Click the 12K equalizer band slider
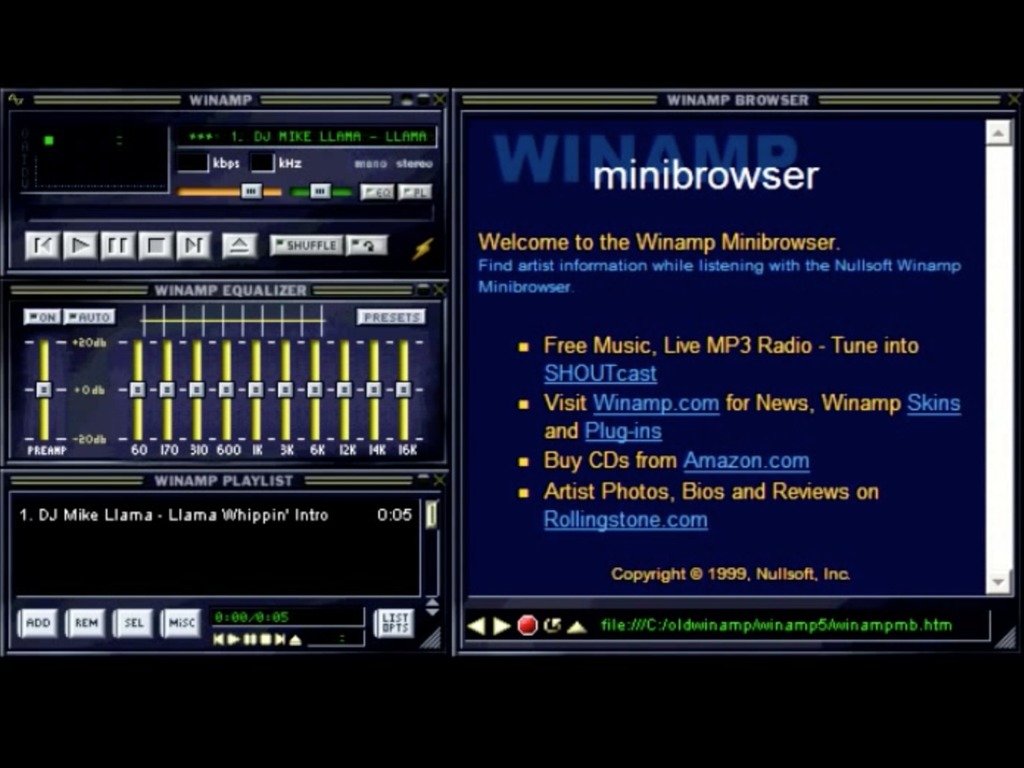1024x768 pixels. coord(344,390)
